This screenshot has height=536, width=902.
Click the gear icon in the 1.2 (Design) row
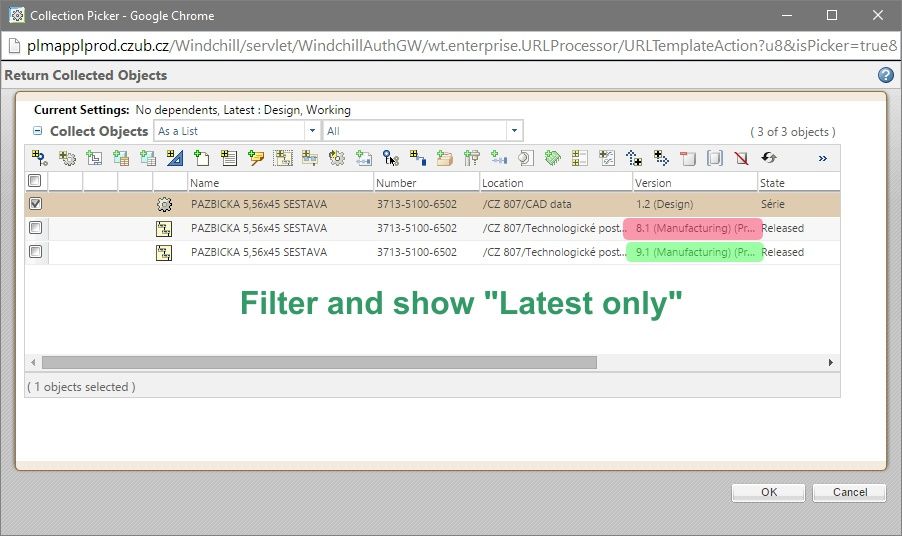pyautogui.click(x=164, y=204)
